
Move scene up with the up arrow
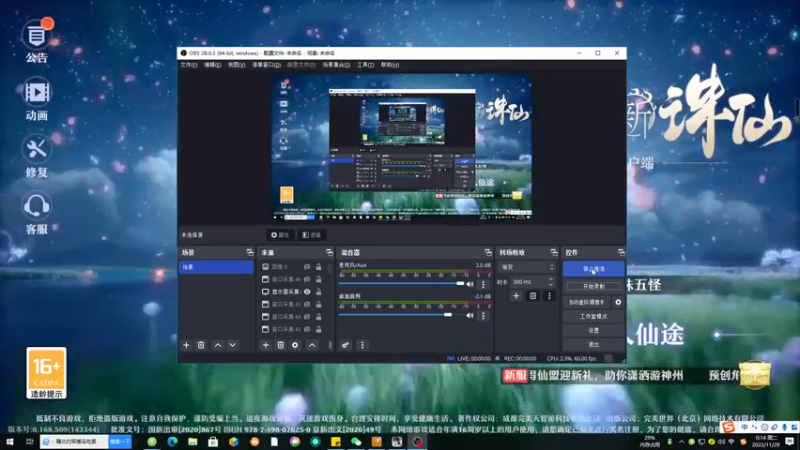pyautogui.click(x=218, y=345)
